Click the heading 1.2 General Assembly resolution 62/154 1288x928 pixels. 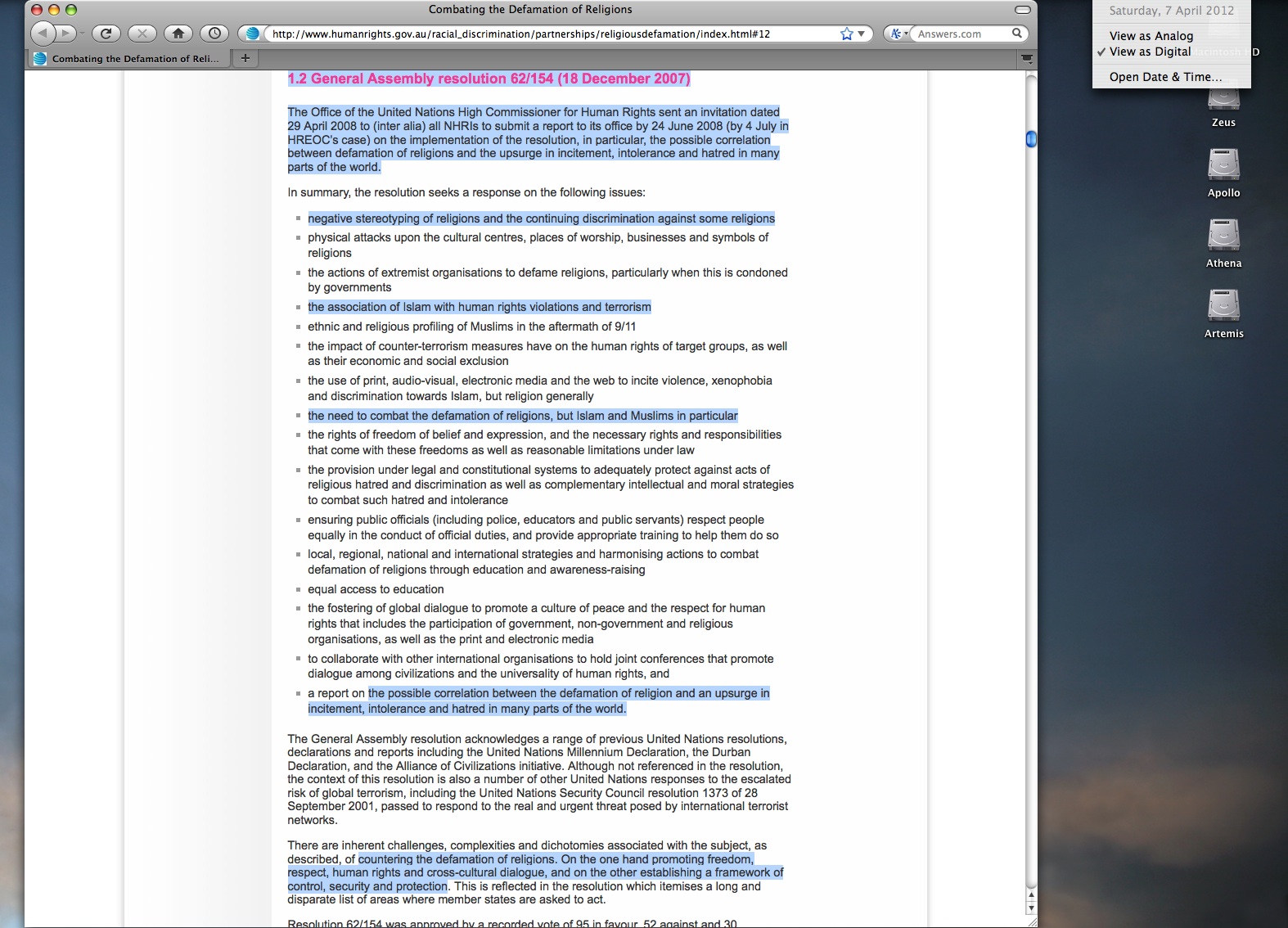click(489, 79)
